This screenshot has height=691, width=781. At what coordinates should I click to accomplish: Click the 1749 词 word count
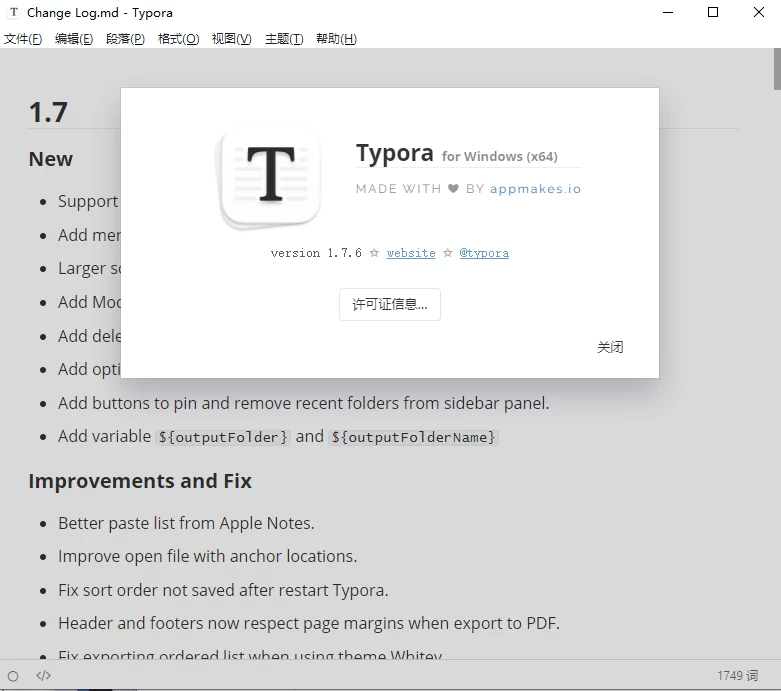738,676
